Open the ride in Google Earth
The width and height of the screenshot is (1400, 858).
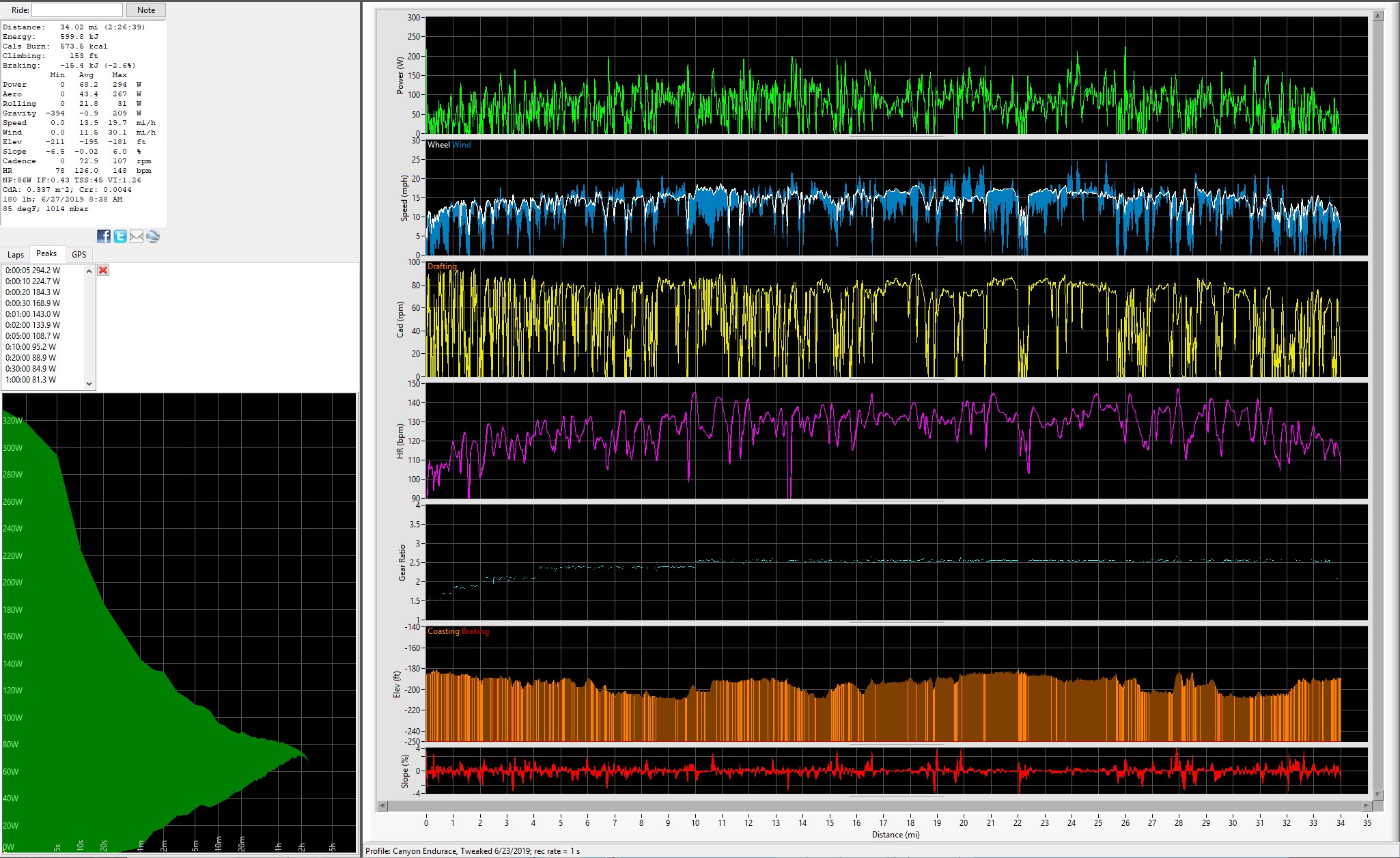153,236
